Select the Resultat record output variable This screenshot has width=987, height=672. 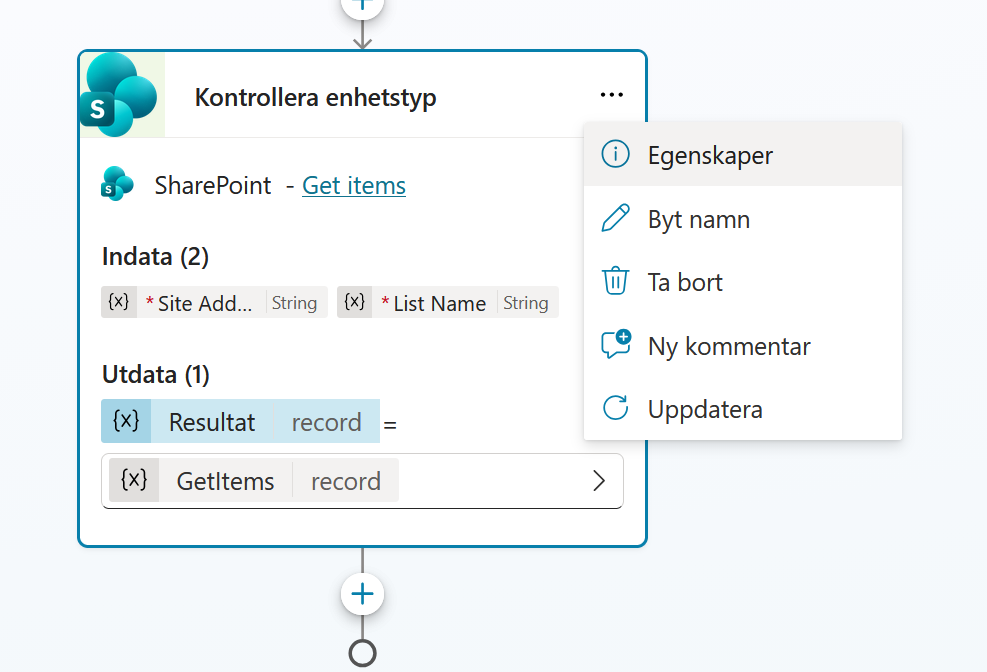[240, 421]
